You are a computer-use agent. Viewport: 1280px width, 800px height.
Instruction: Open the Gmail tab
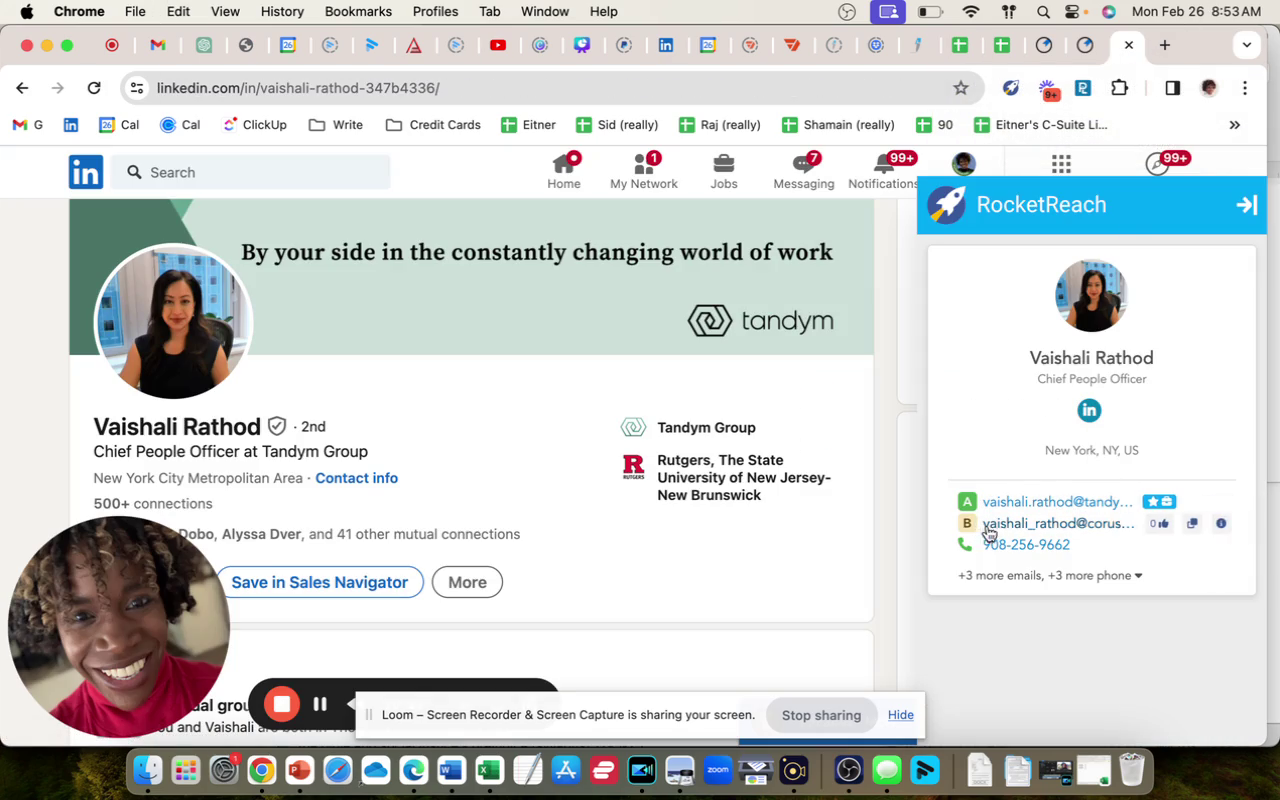(157, 45)
